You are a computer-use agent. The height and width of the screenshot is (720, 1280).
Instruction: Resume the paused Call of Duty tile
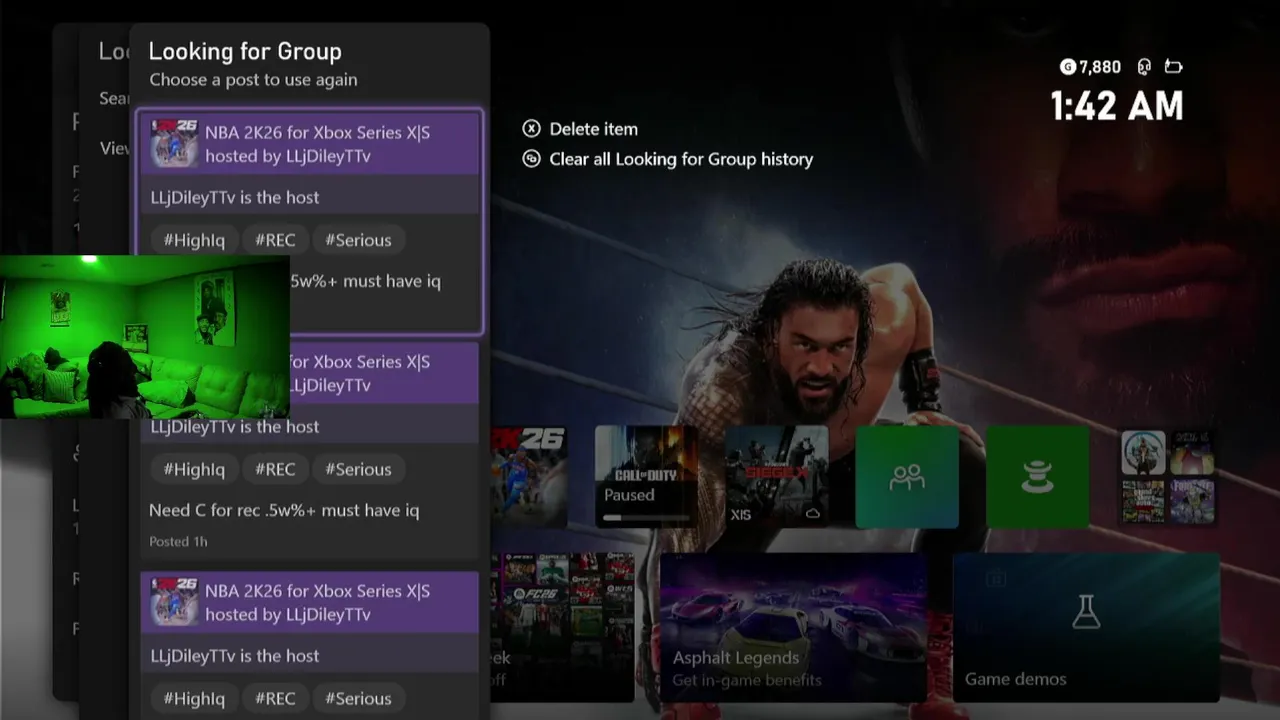pos(646,477)
